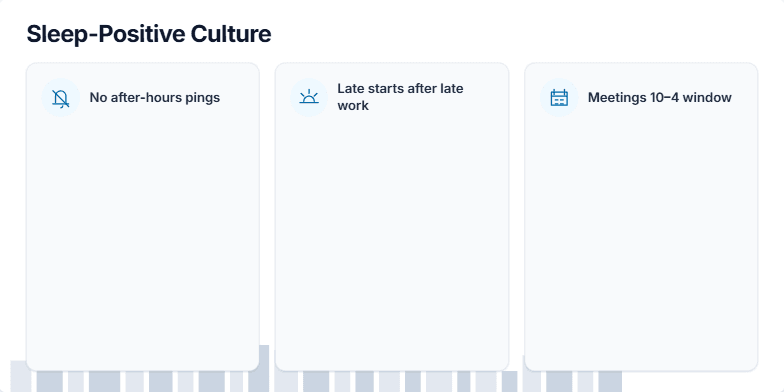Click the sunrise icon on the Late starts card
784x392 pixels.
309,96
